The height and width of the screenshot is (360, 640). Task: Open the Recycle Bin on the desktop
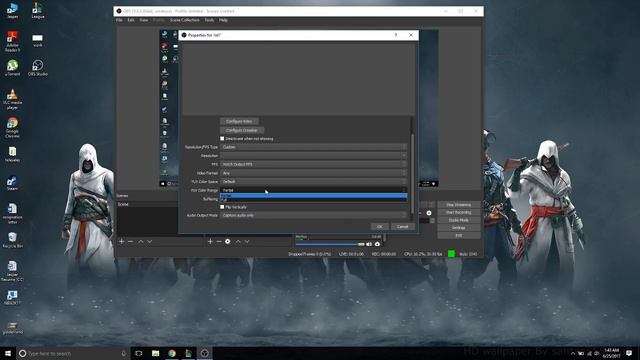coord(12,240)
